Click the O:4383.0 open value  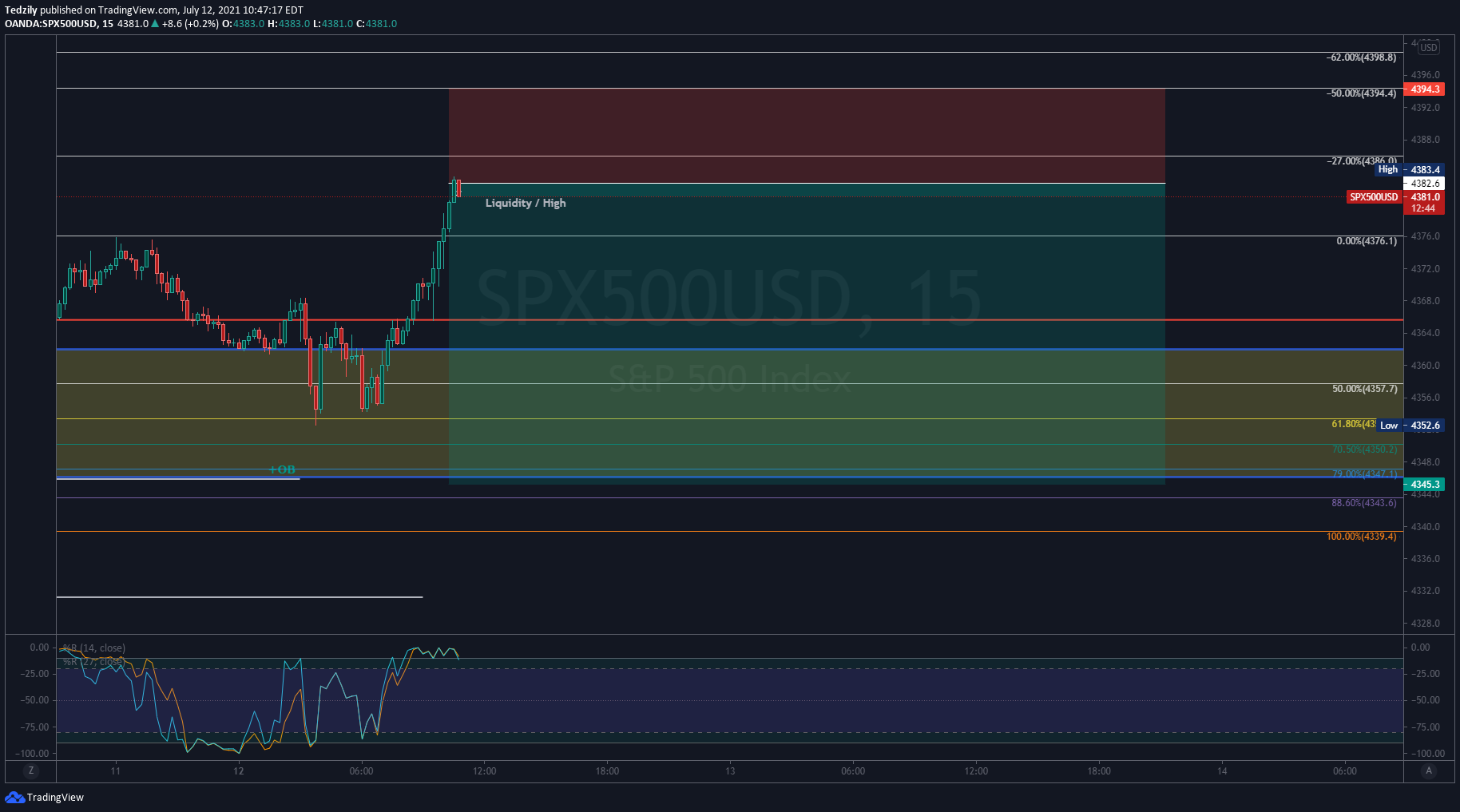tap(243, 24)
